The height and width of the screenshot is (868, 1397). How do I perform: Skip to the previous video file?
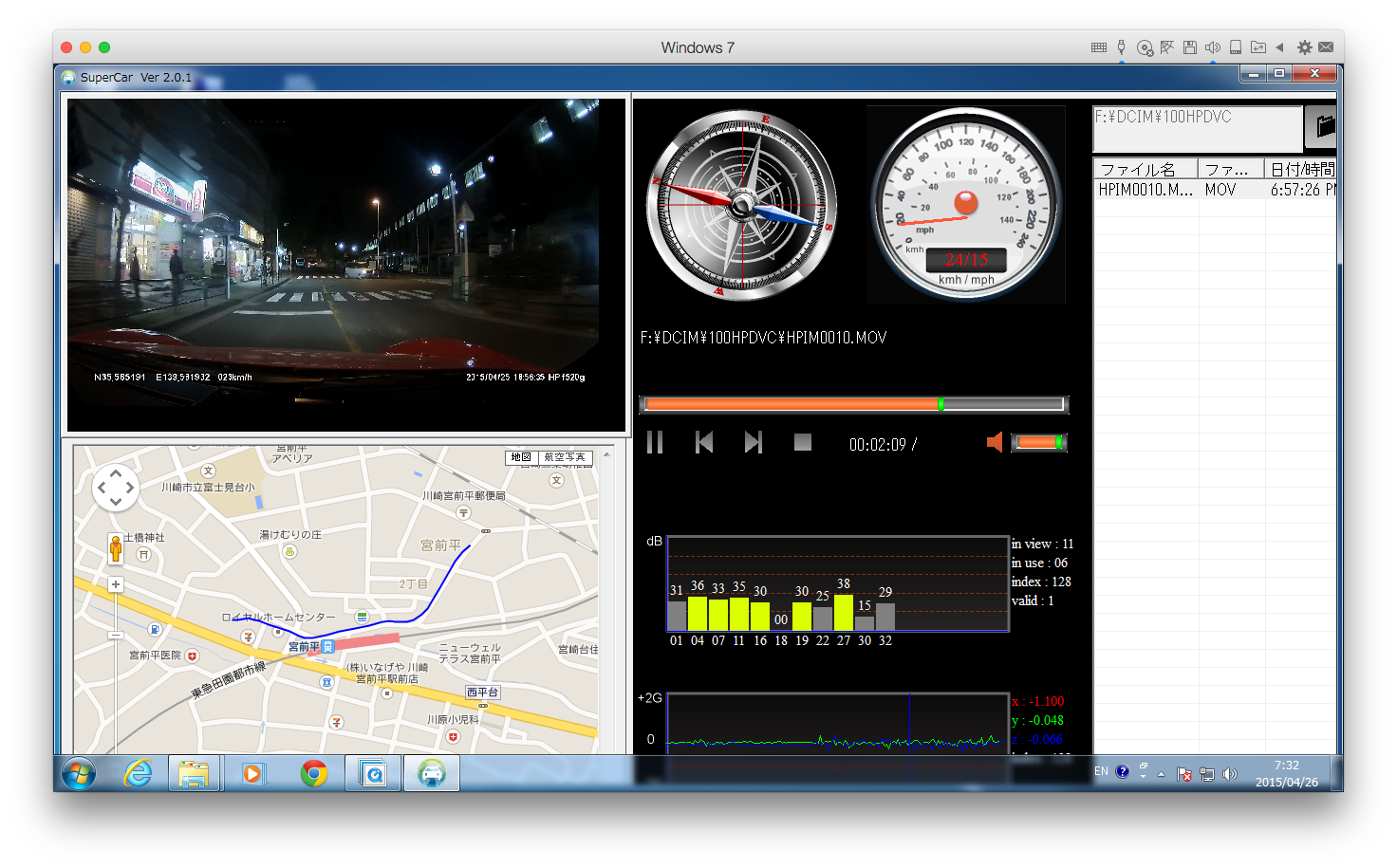(704, 443)
